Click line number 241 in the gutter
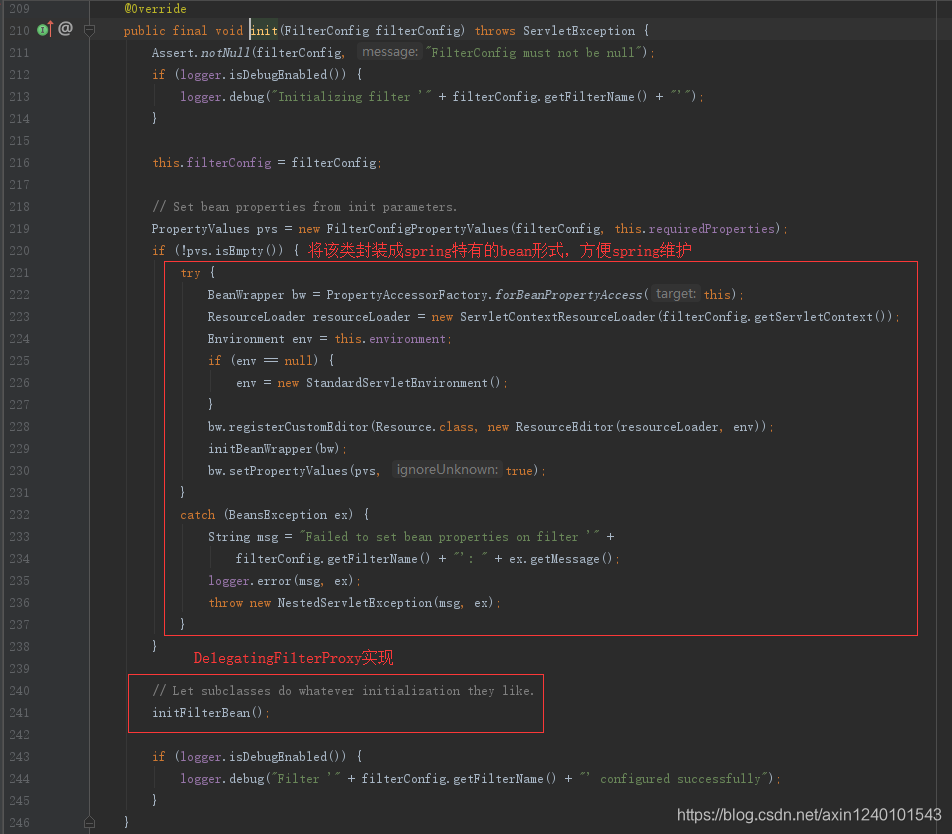The width and height of the screenshot is (952, 834). [x=19, y=713]
